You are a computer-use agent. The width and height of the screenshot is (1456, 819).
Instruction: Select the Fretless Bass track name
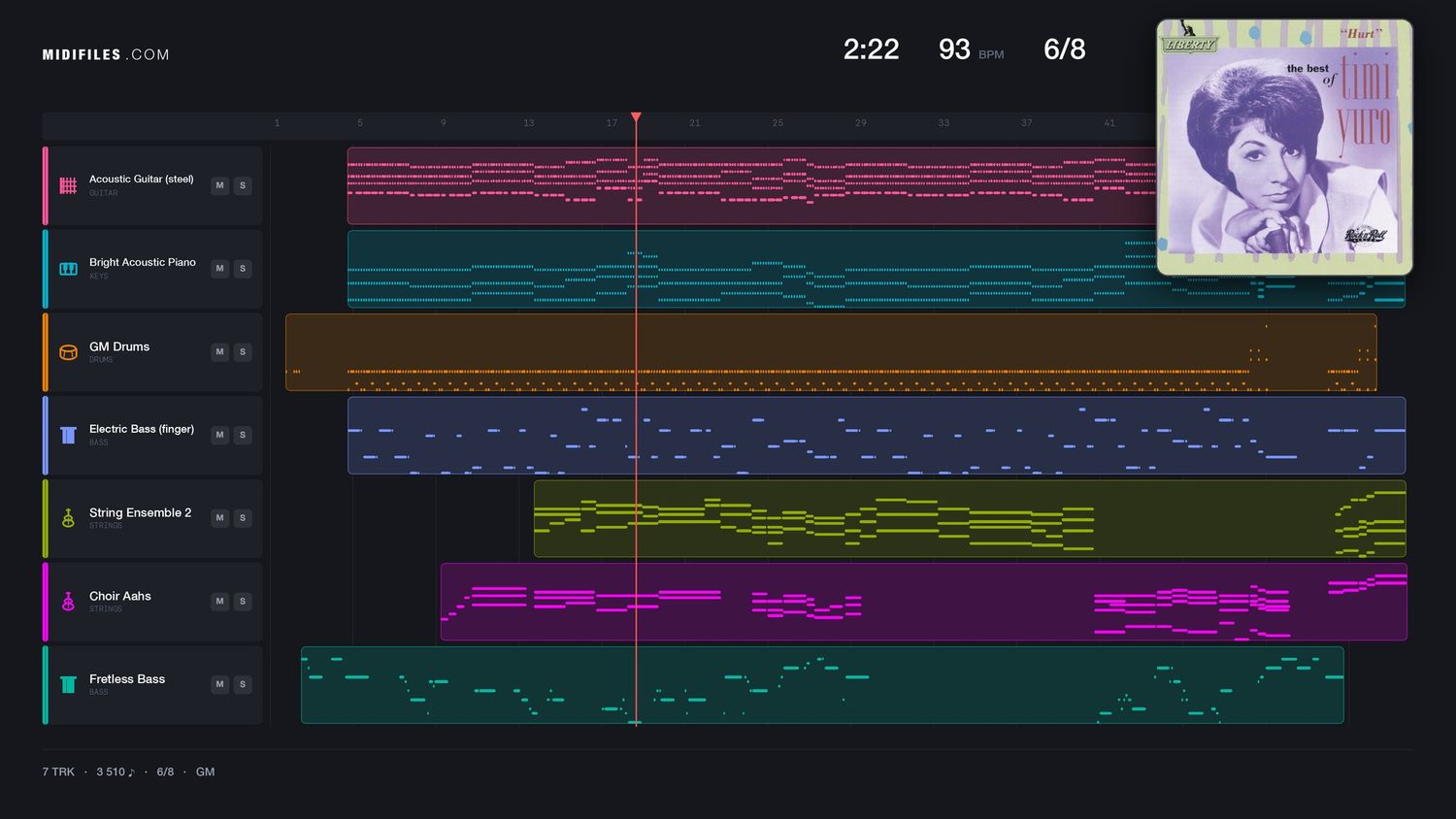click(x=127, y=679)
